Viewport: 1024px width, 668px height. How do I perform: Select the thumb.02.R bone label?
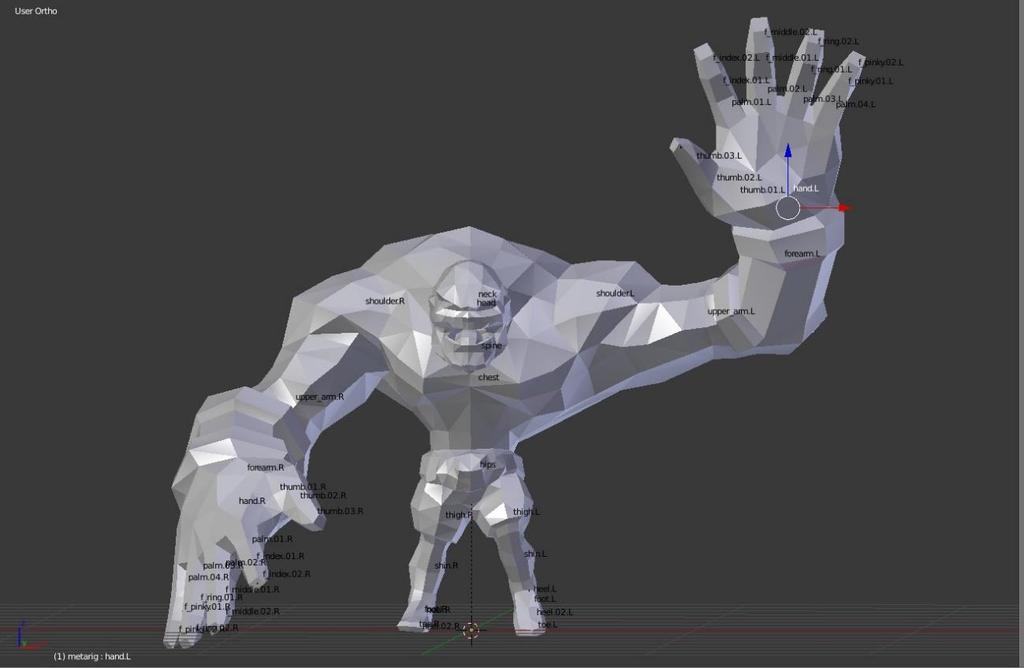pos(323,496)
